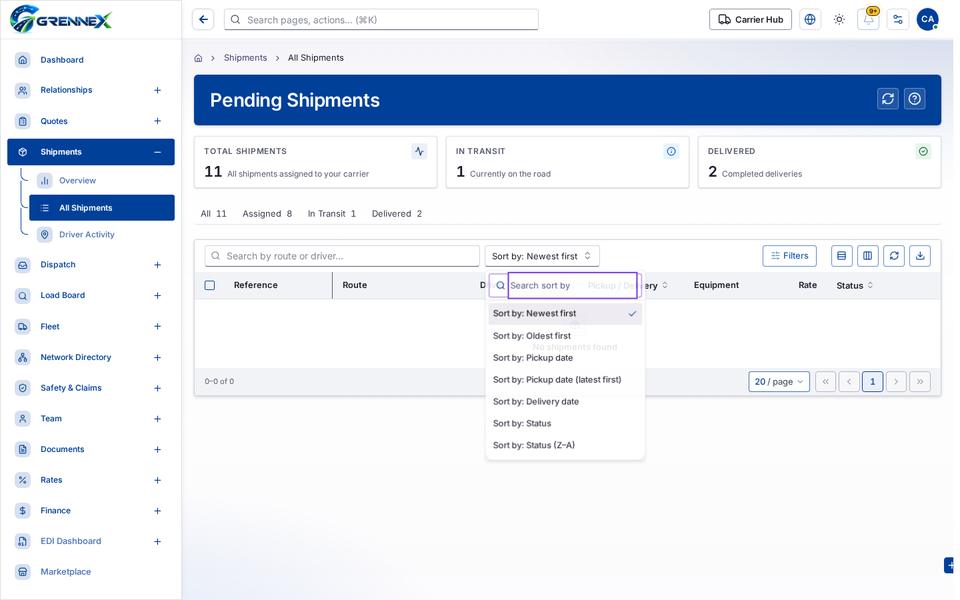Open the notifications bell
Viewport: 960px width, 600px height.
pos(868,20)
